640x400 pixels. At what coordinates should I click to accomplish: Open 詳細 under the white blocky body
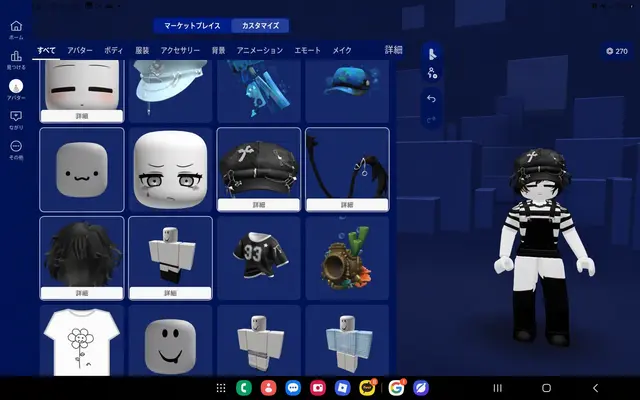coord(170,293)
